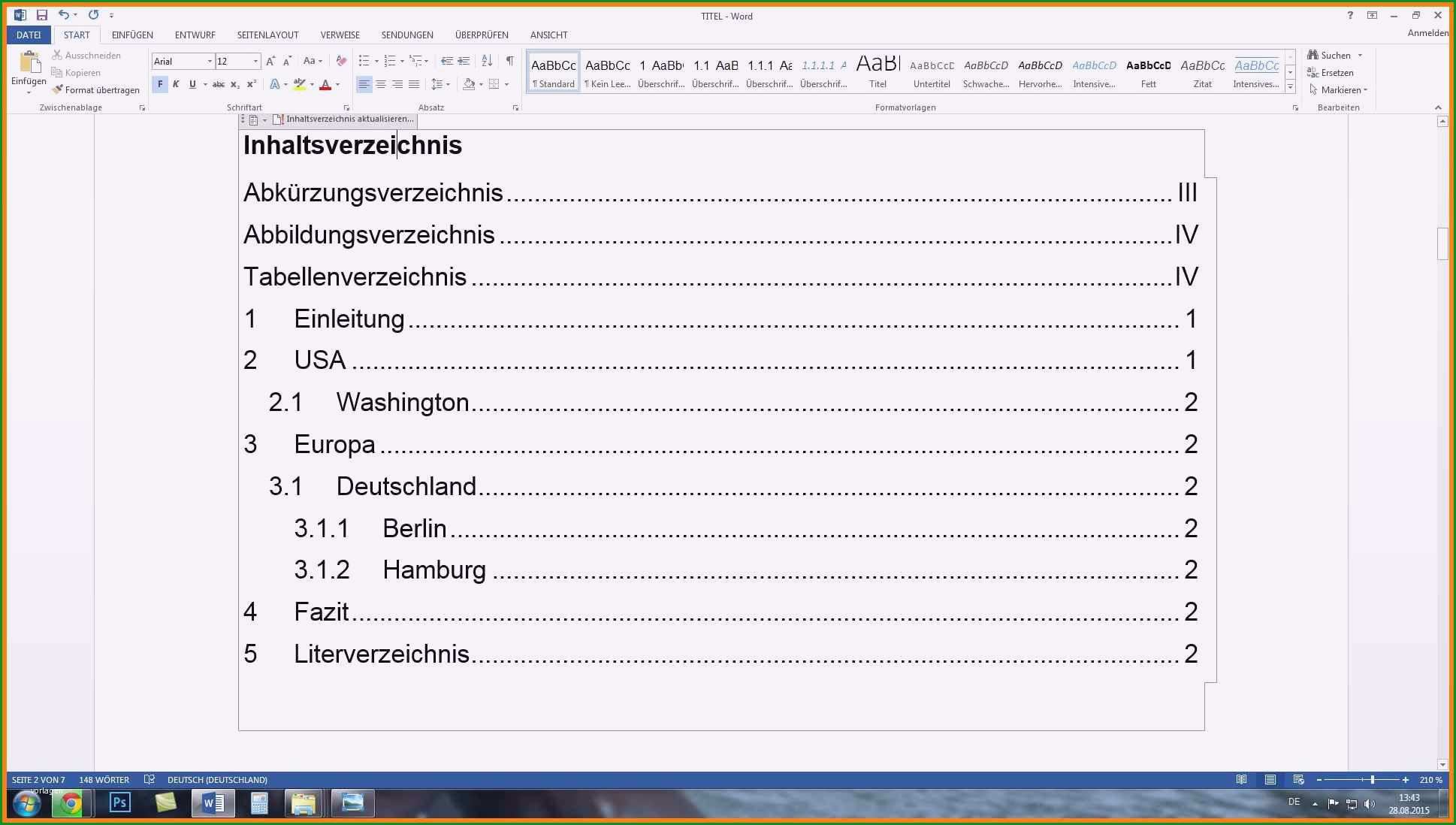Screen dimensions: 1456x825
Task: Click the Einfügen paste icon
Action: coord(29,62)
